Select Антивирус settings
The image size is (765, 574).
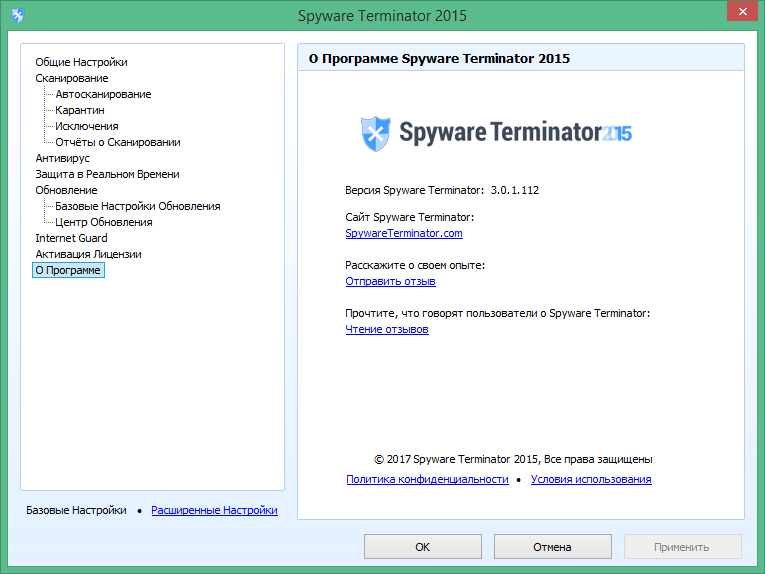tap(62, 158)
